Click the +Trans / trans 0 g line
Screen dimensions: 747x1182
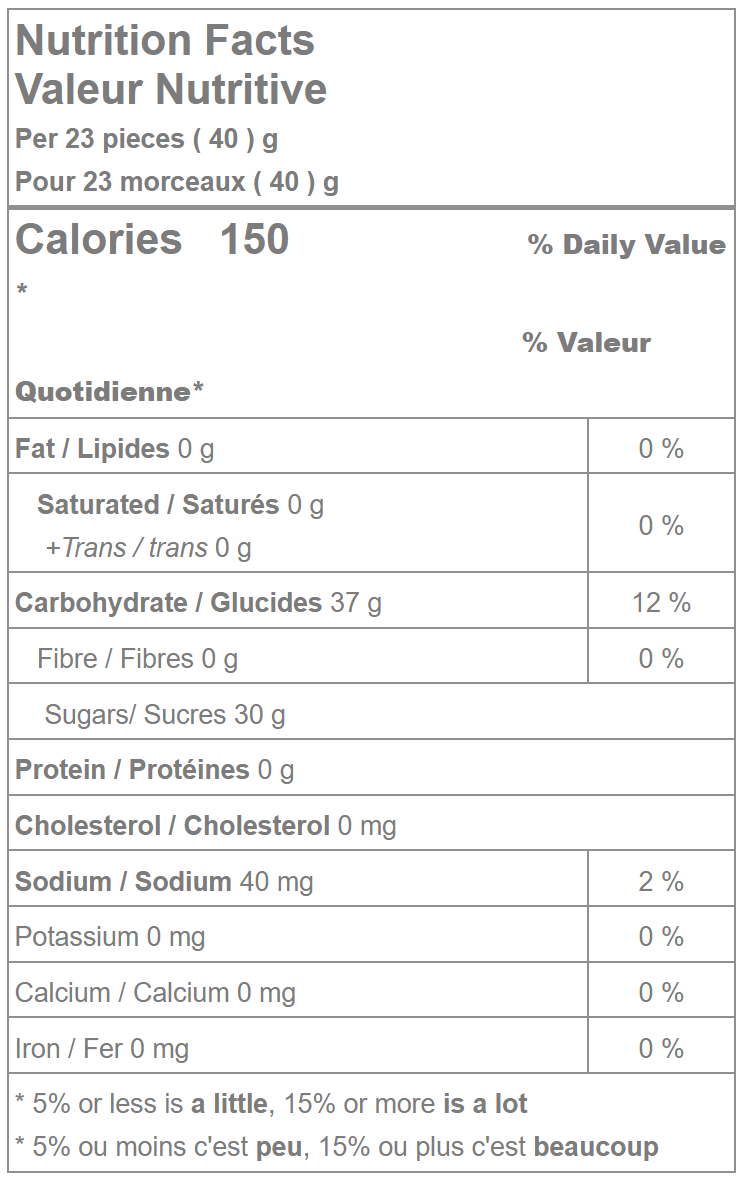pyautogui.click(x=148, y=548)
